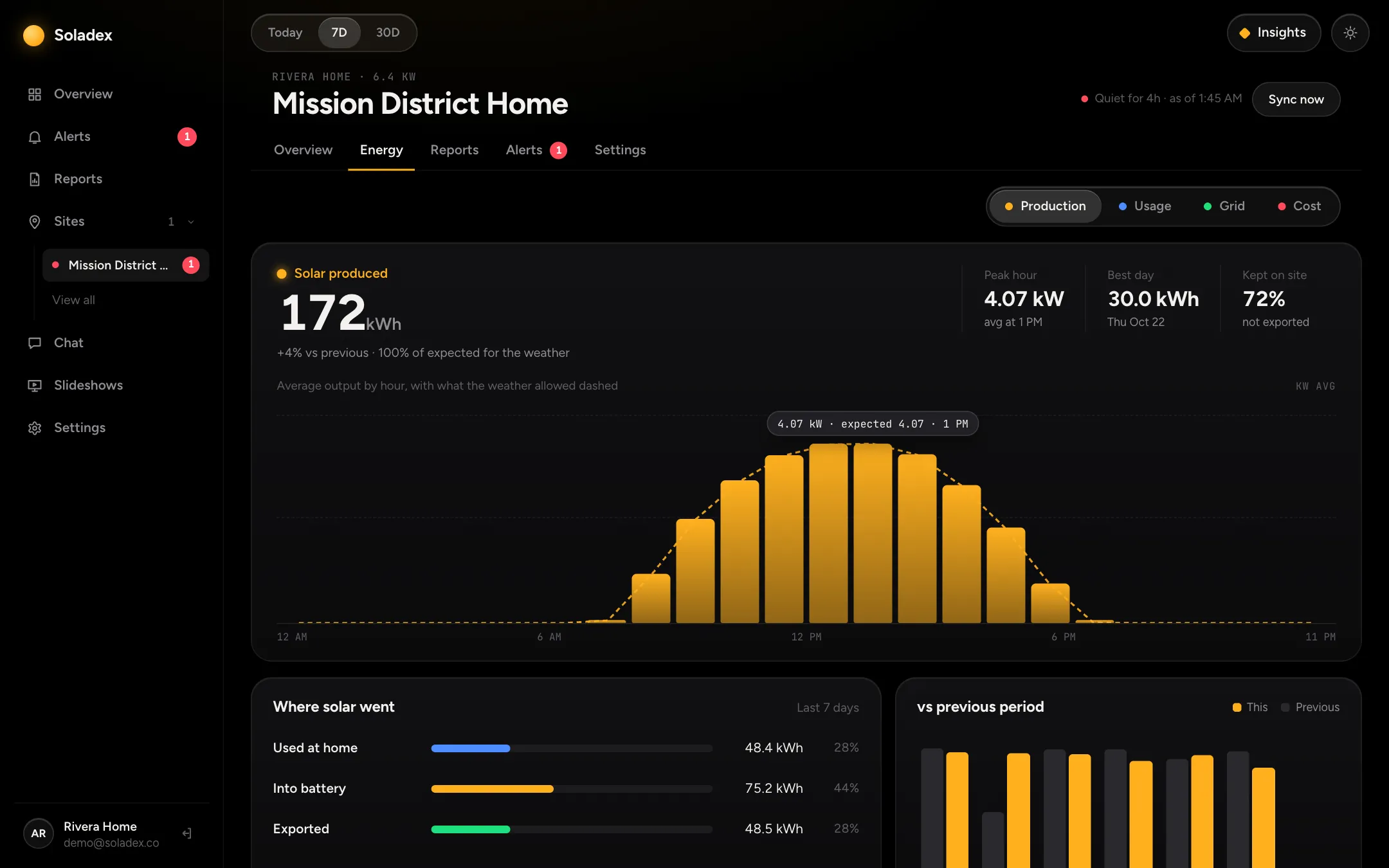The width and height of the screenshot is (1389, 868).
Task: Click the Slideshows presentation icon
Action: tap(35, 386)
